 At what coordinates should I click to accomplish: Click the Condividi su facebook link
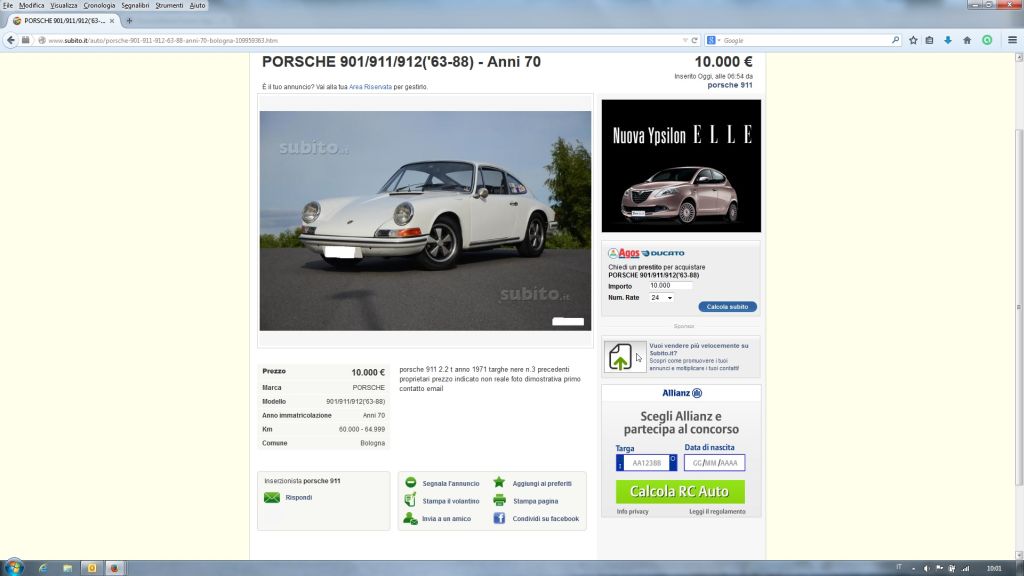[x=545, y=519]
